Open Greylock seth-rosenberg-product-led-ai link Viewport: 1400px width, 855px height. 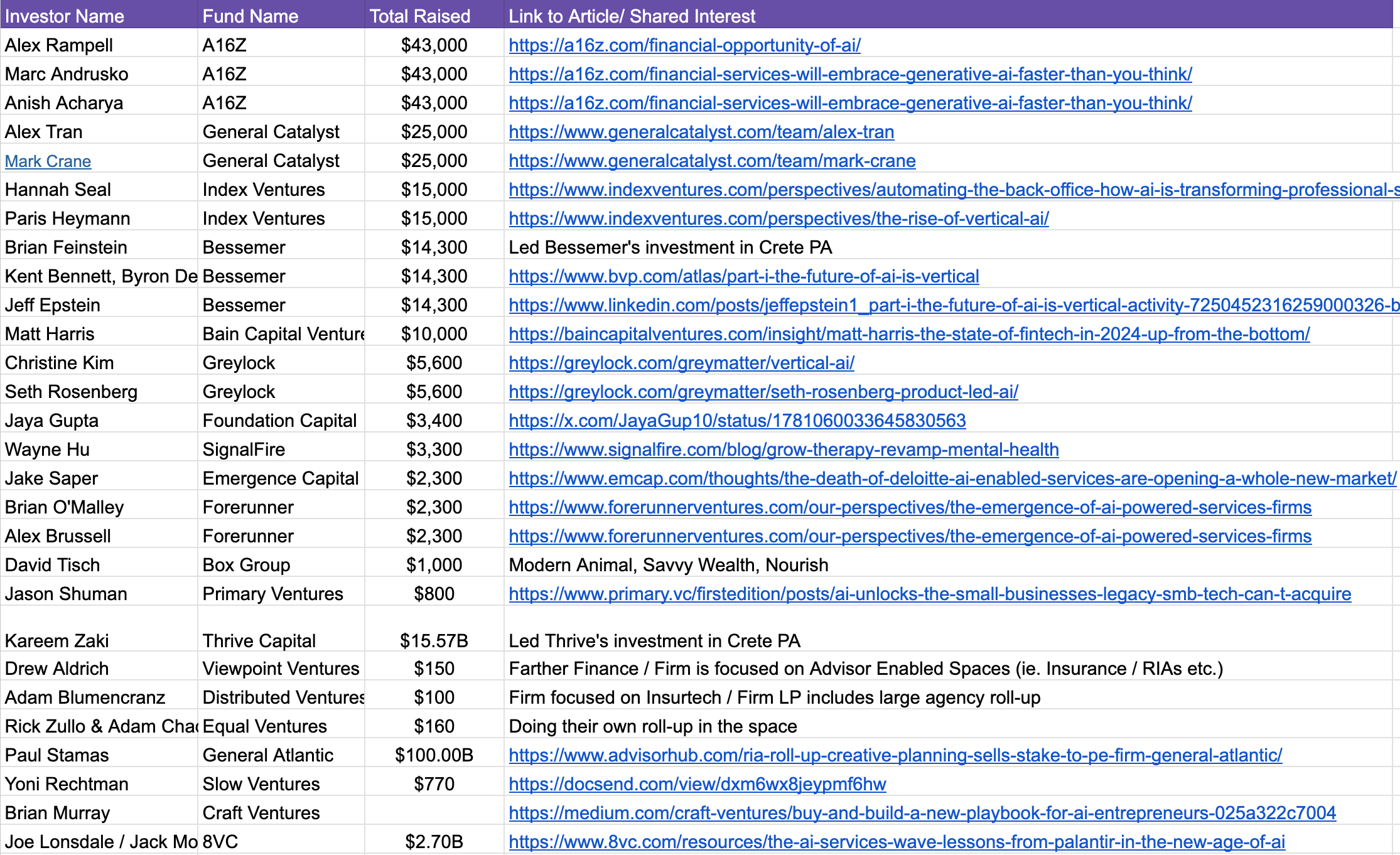[x=763, y=392]
